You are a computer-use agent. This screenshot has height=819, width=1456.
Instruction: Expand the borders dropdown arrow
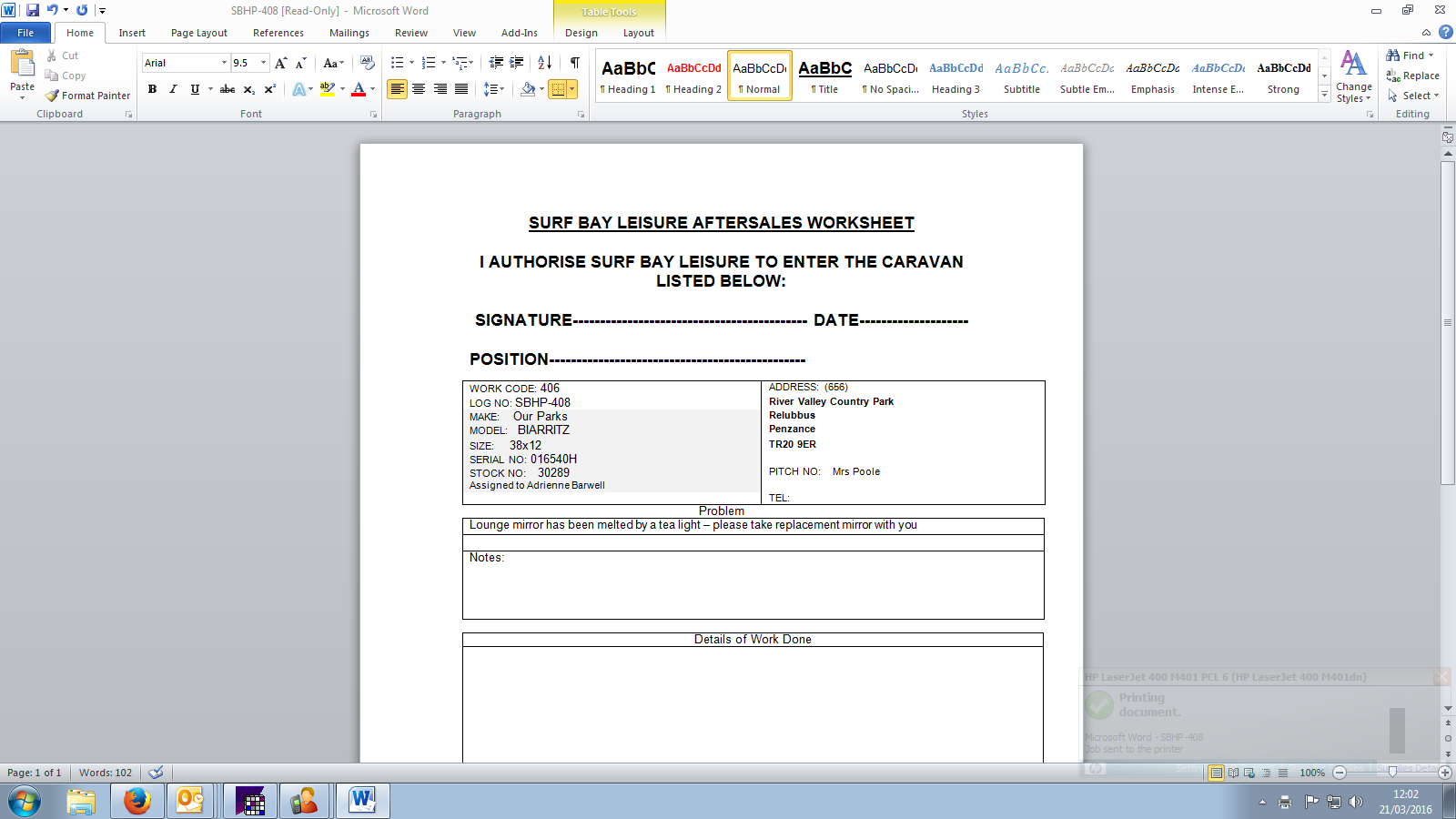571,89
